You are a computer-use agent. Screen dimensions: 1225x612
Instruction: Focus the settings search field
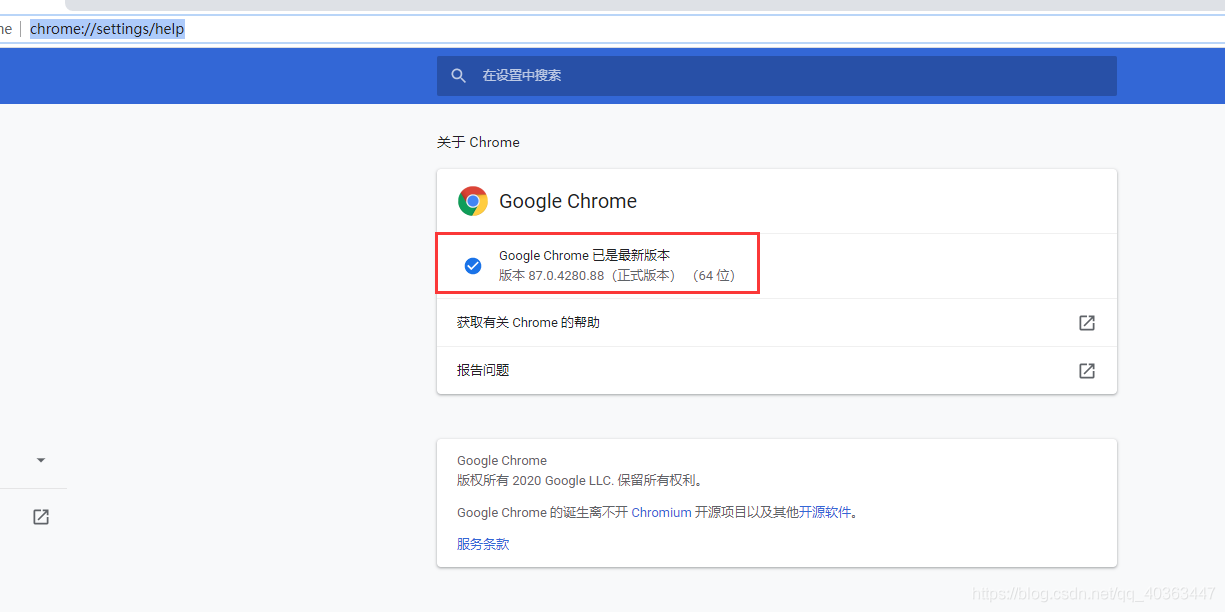tap(777, 76)
